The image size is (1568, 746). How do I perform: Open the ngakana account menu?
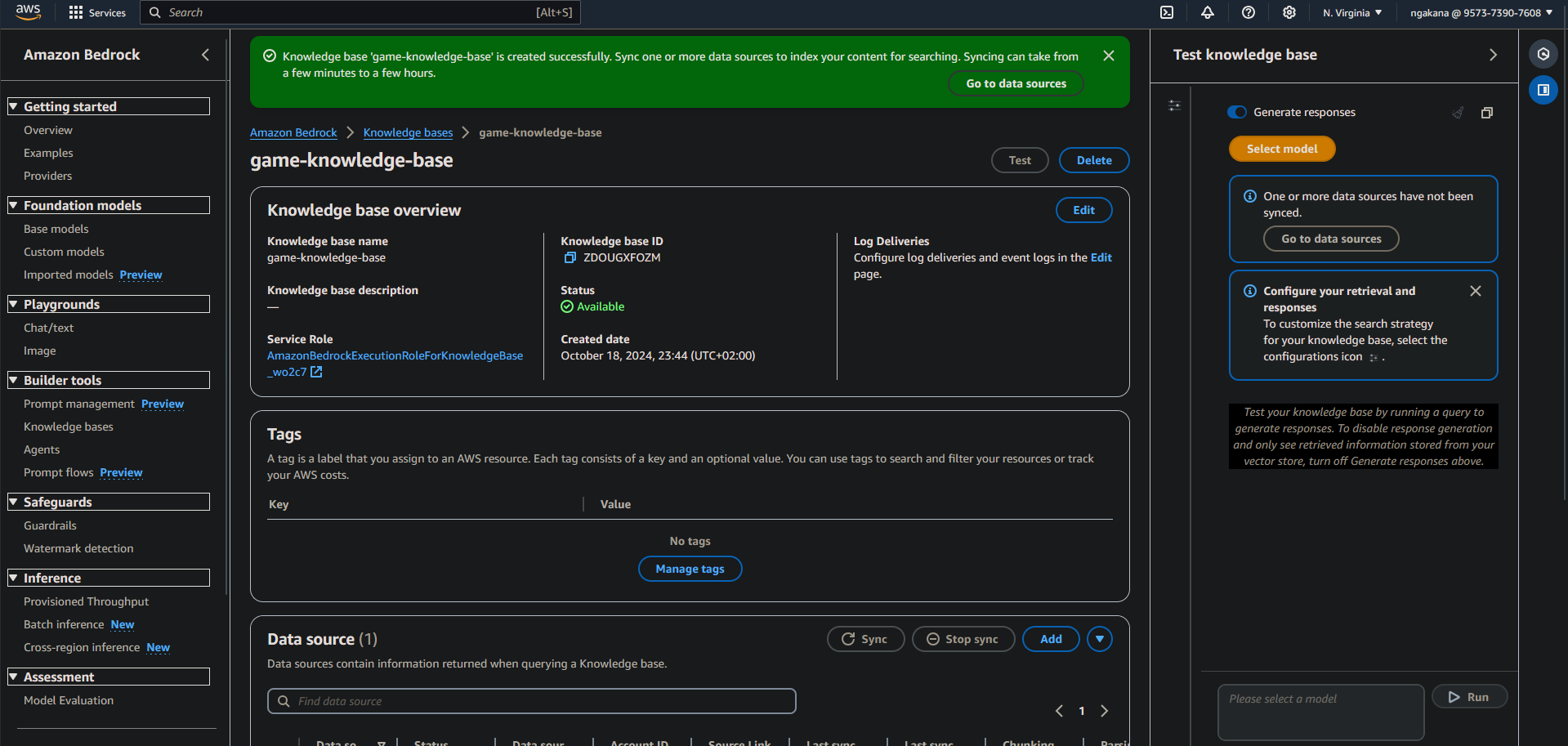(1481, 12)
